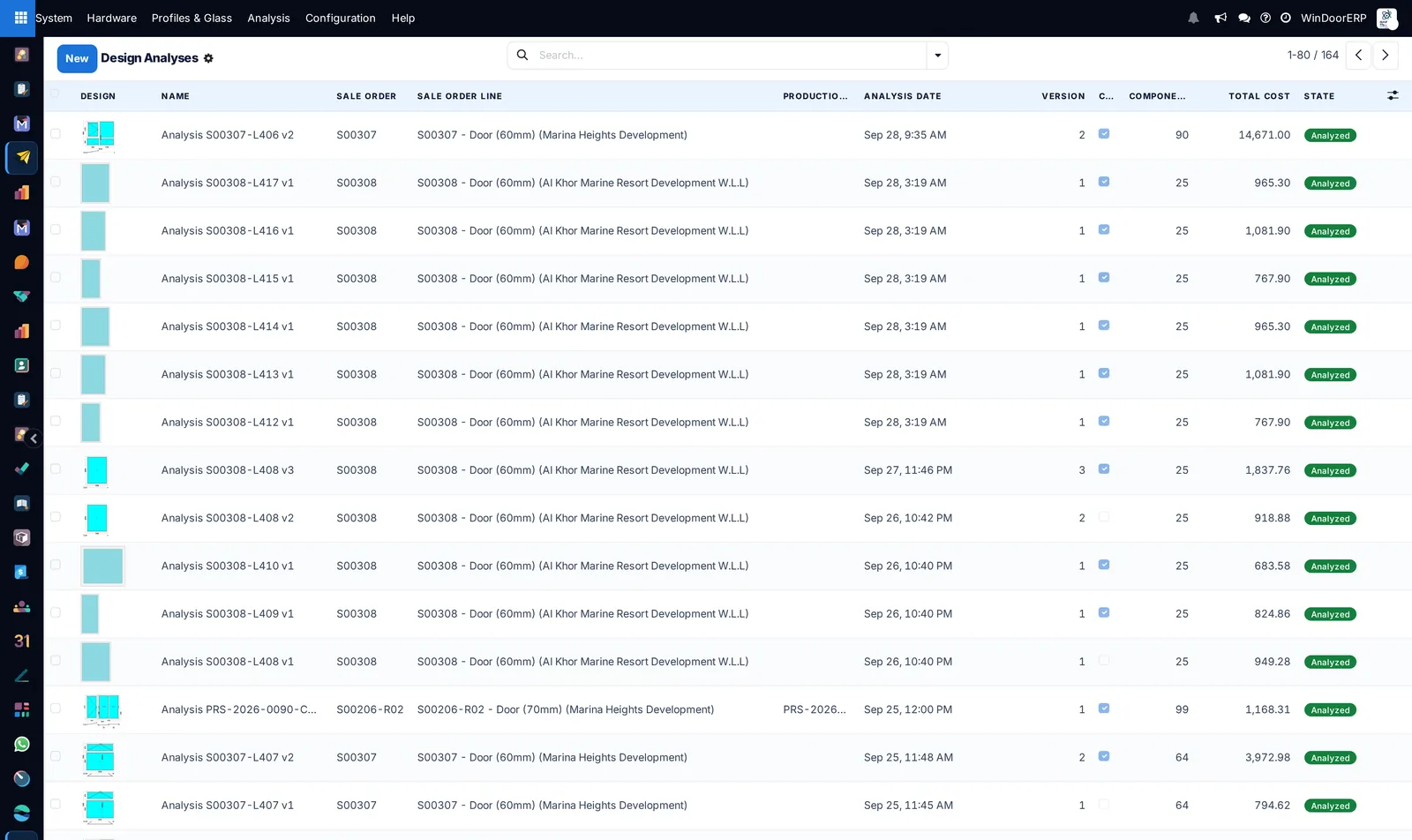
Task: Click the question mark help icon
Action: tap(1266, 18)
